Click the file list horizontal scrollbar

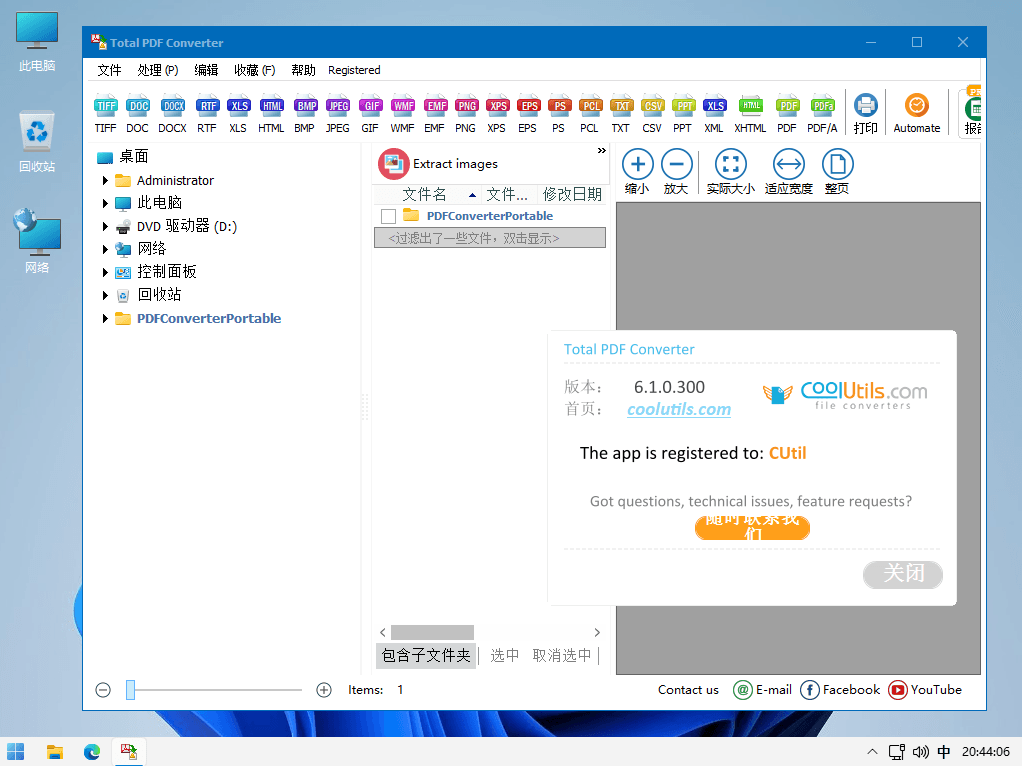click(x=432, y=632)
